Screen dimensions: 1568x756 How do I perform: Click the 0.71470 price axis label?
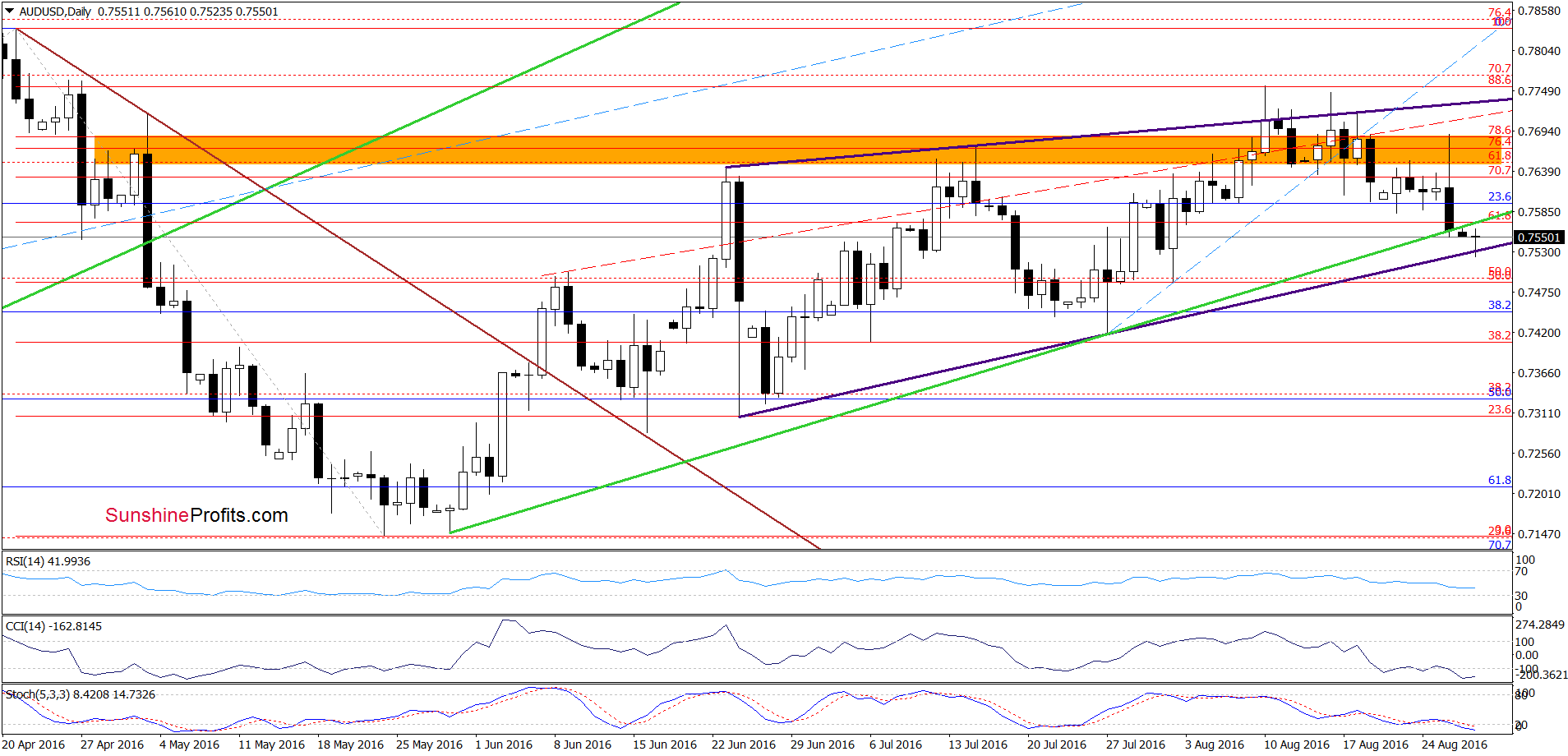coord(1538,534)
